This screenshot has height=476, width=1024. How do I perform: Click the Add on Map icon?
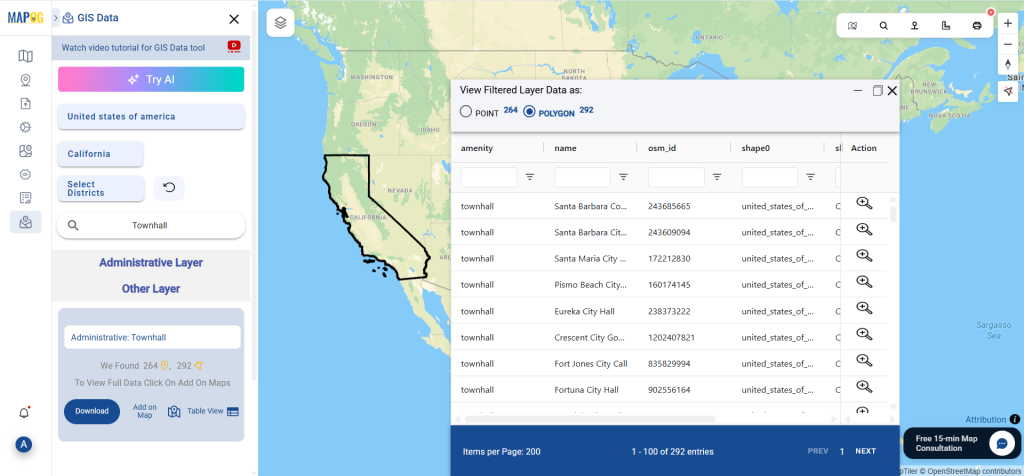coord(174,412)
